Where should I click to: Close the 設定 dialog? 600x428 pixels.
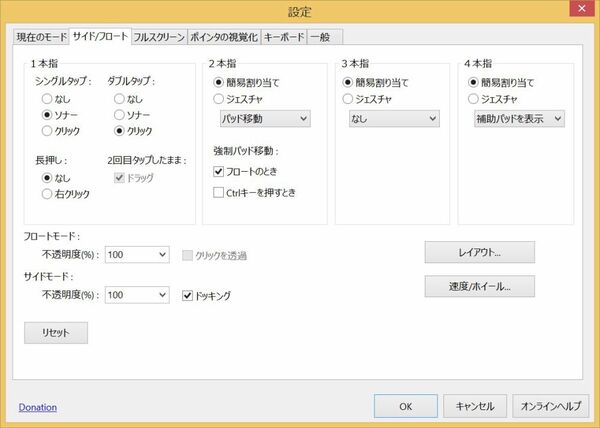(x=582, y=8)
